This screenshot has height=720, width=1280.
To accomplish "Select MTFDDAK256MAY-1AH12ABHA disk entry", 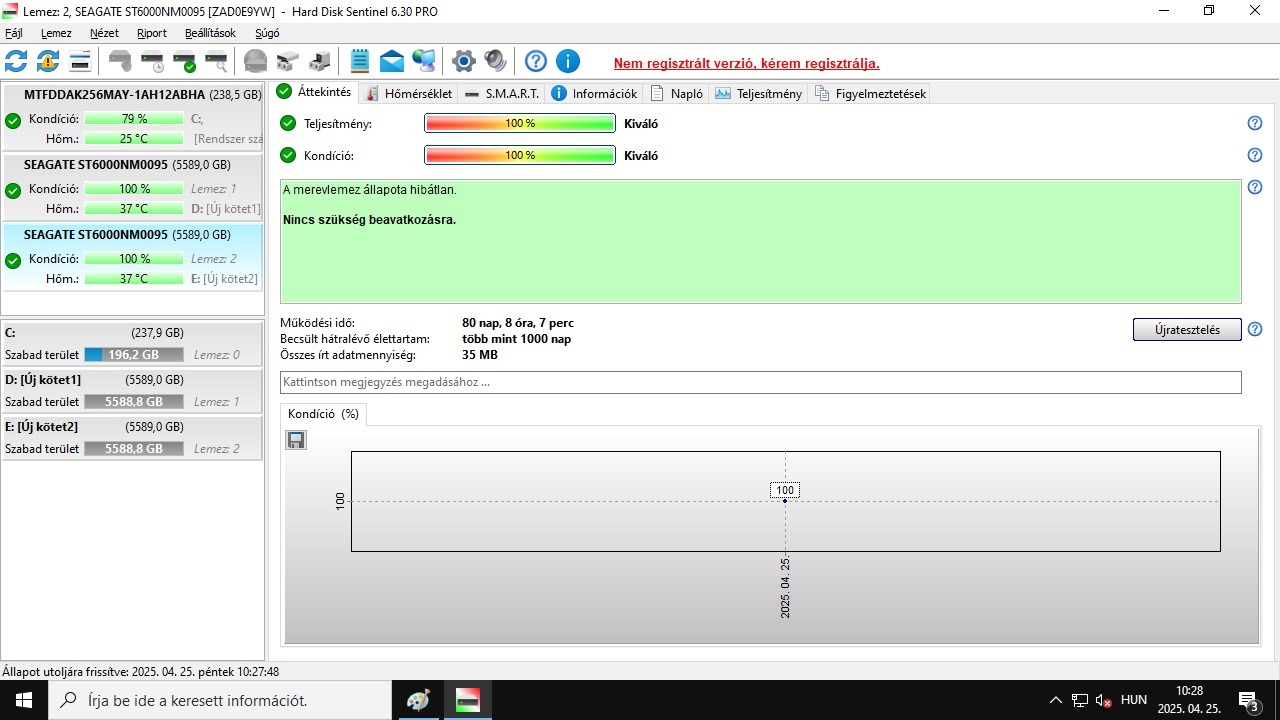I will (132, 117).
